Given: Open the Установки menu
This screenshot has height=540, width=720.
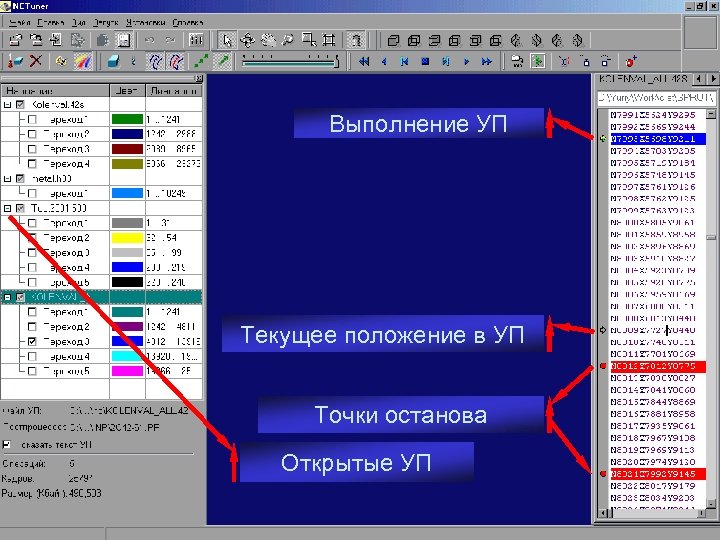Looking at the screenshot, I should click(145, 22).
